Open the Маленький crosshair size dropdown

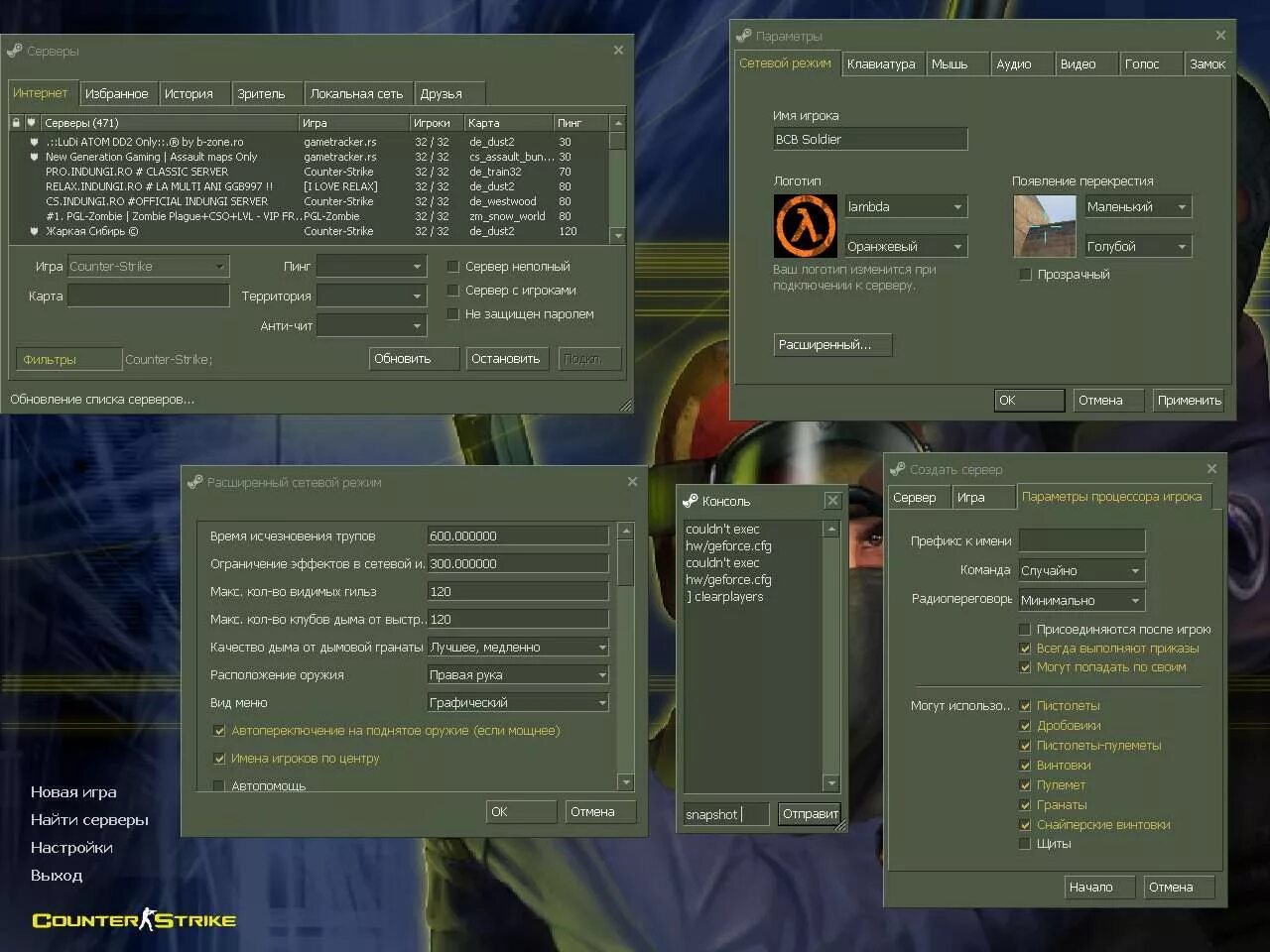1138,207
